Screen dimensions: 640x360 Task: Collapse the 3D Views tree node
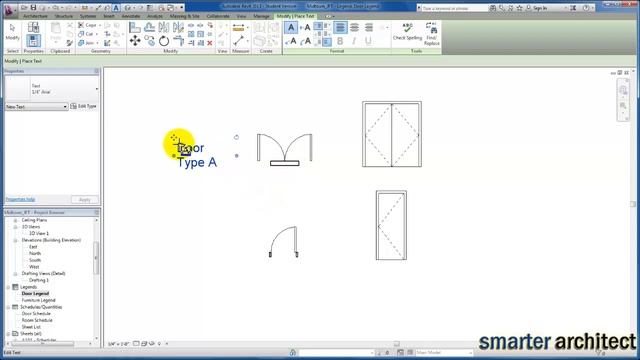[15, 227]
